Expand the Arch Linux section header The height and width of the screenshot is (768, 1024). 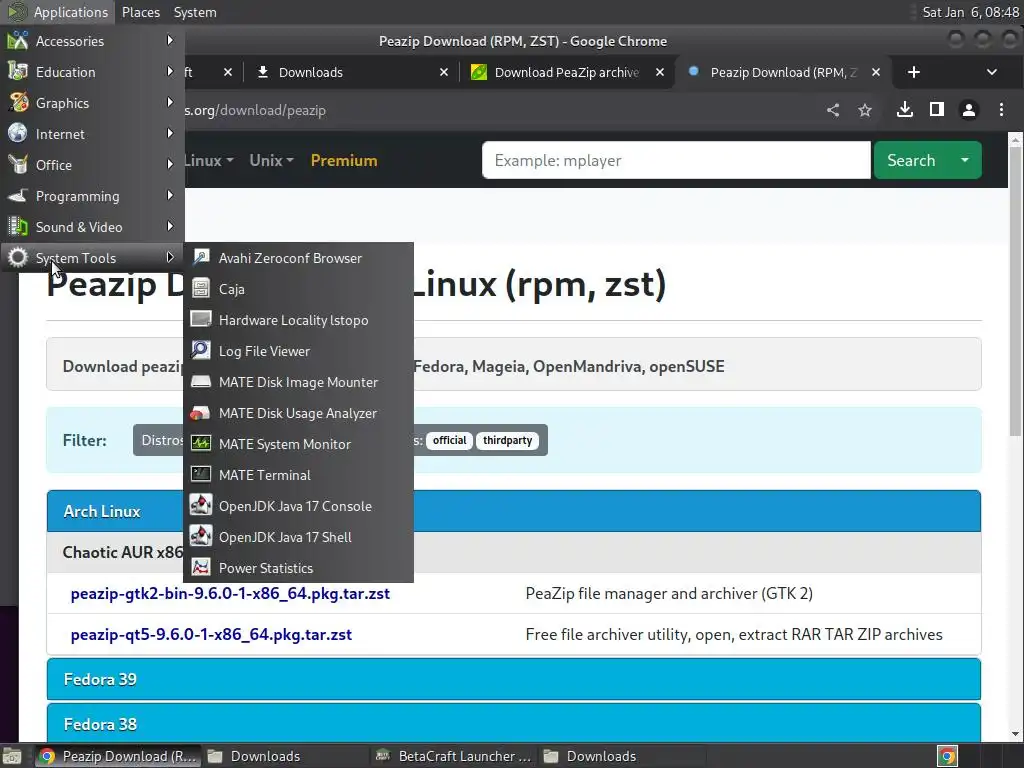514,511
